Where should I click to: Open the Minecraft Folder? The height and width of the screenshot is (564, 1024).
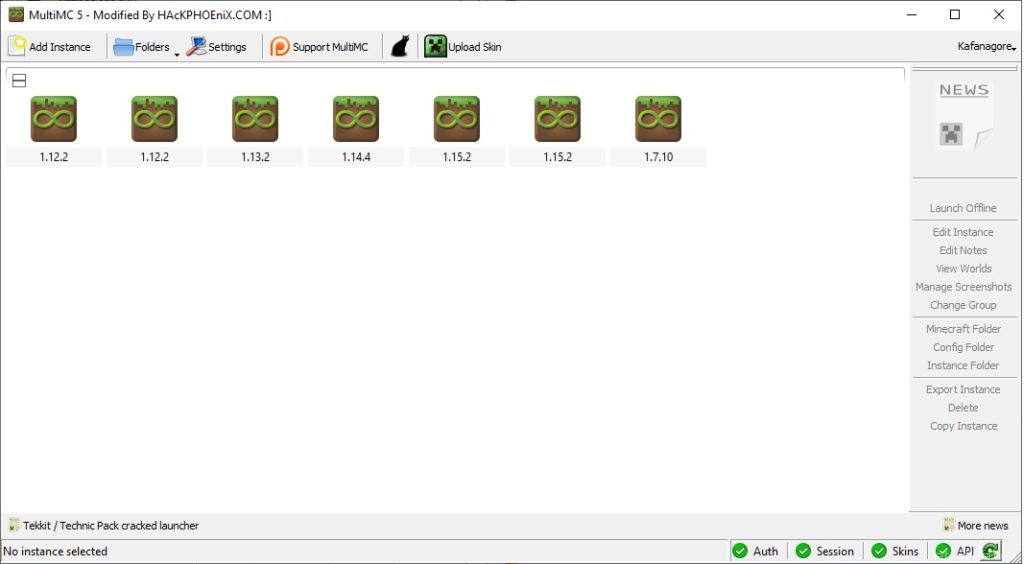point(963,329)
